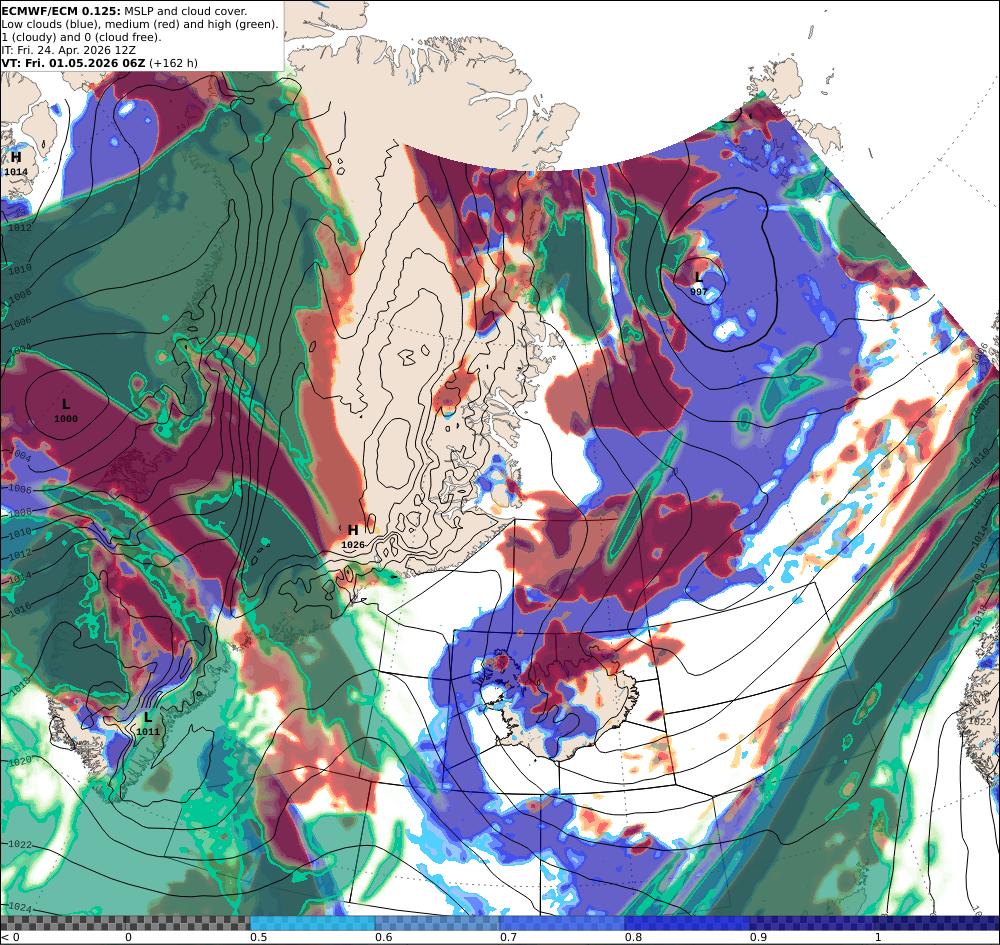
Task: Click the '0.7' color bar tick label
Action: (509, 937)
